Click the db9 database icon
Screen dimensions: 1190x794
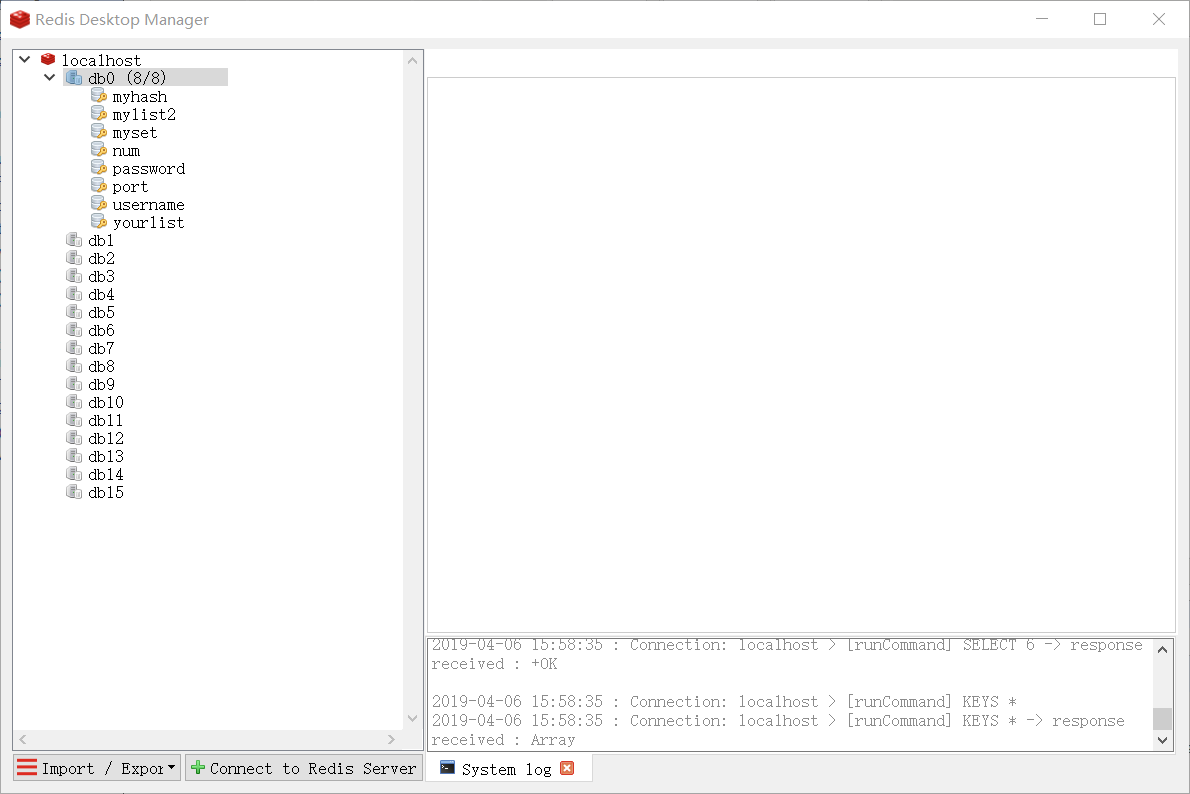tap(74, 384)
